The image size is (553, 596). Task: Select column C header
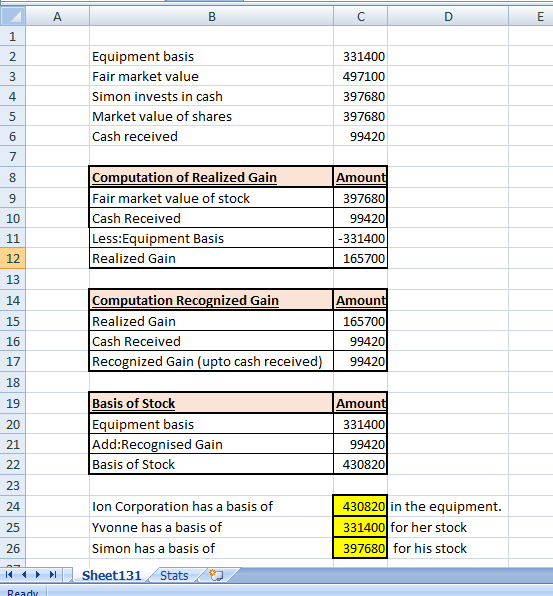click(361, 16)
